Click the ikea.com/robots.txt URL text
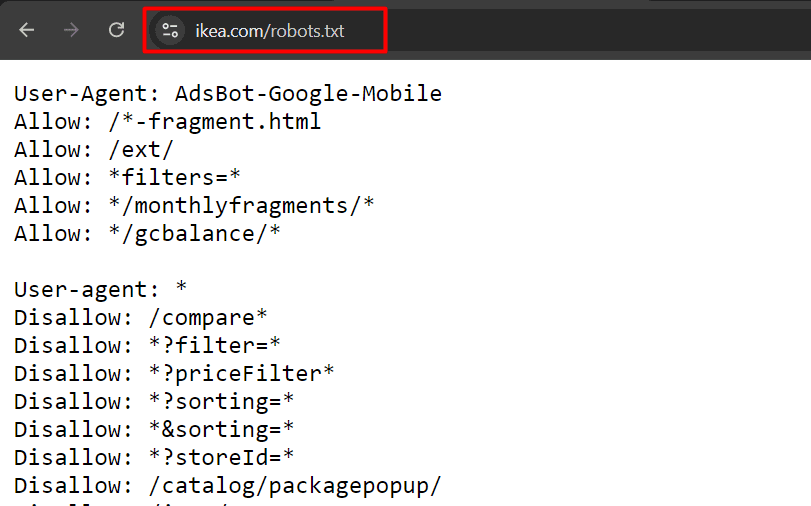811x506 pixels. click(269, 31)
